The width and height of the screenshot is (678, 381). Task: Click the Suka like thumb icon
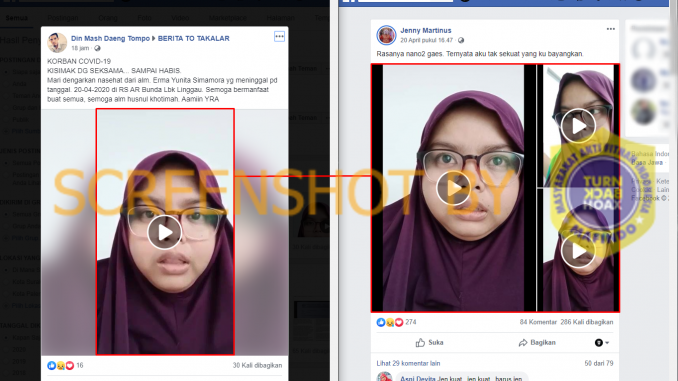click(420, 343)
